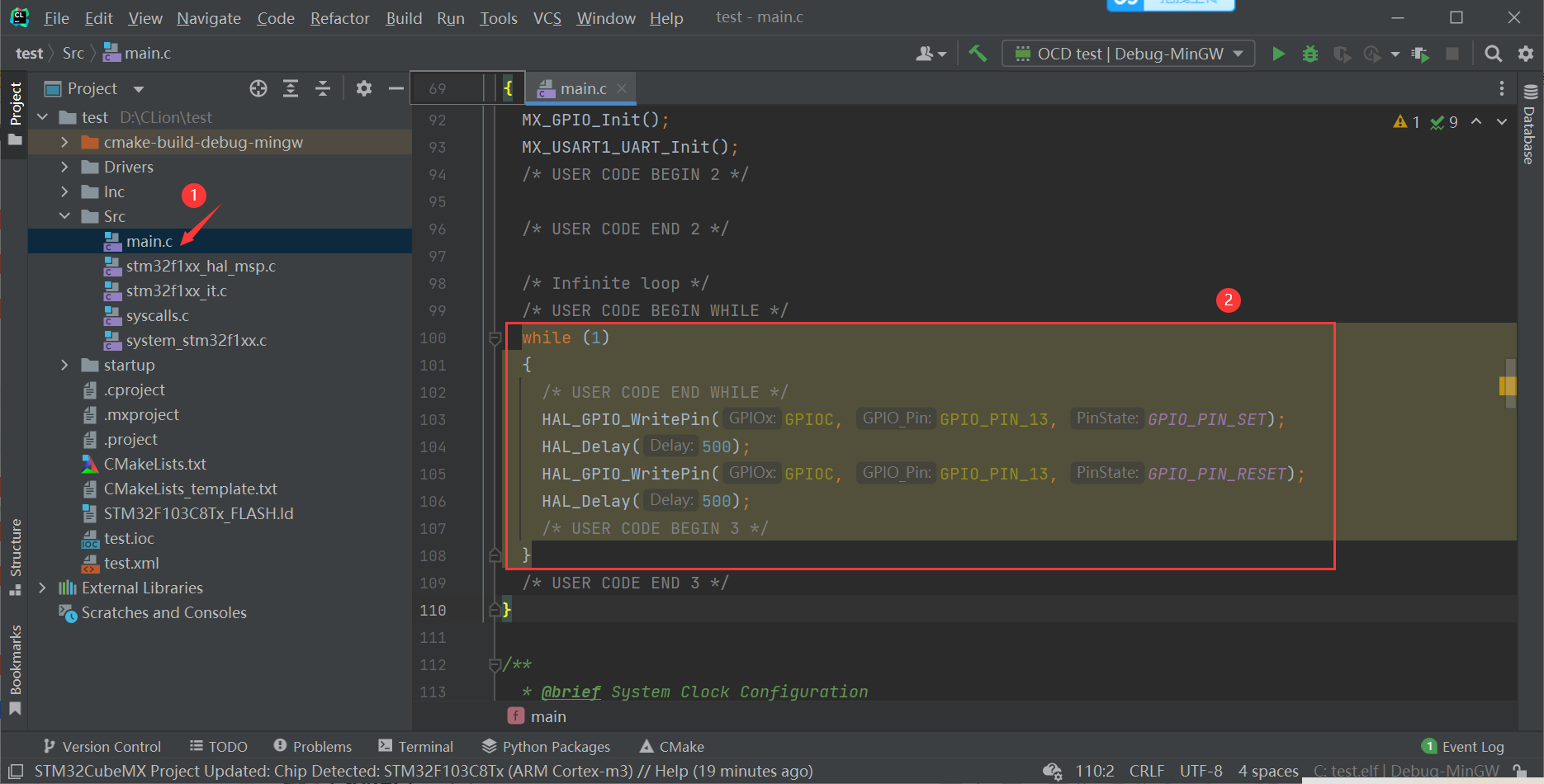Open the Refactor menu

coord(339,18)
